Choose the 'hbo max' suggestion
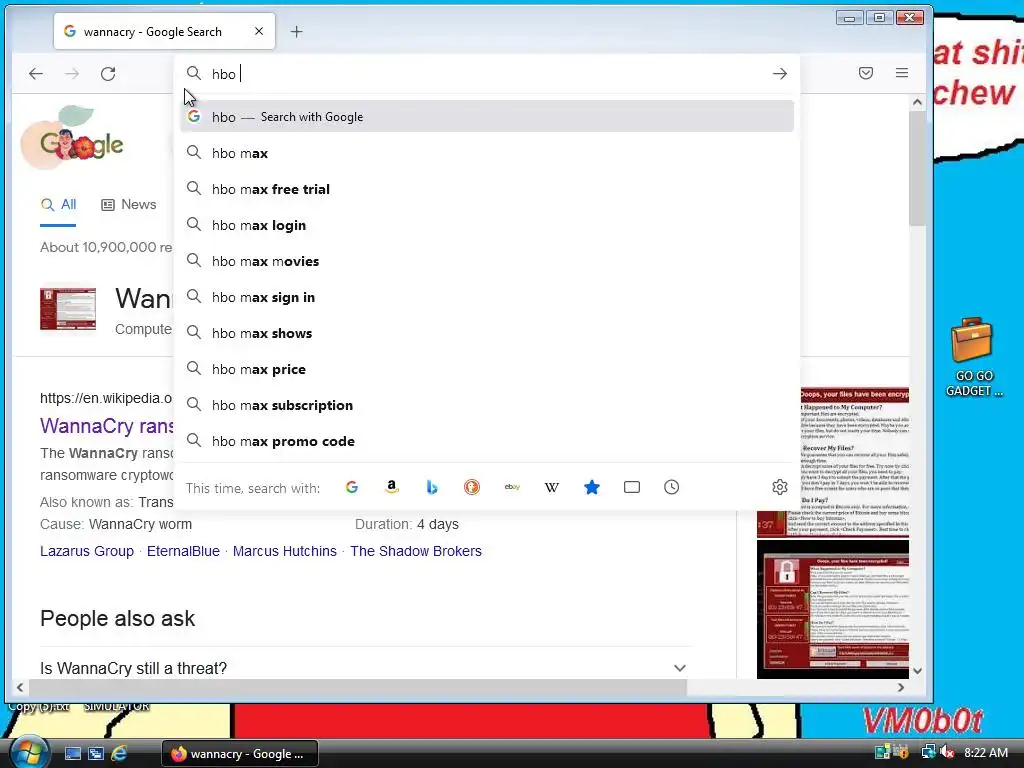The image size is (1024, 768). 487,153
